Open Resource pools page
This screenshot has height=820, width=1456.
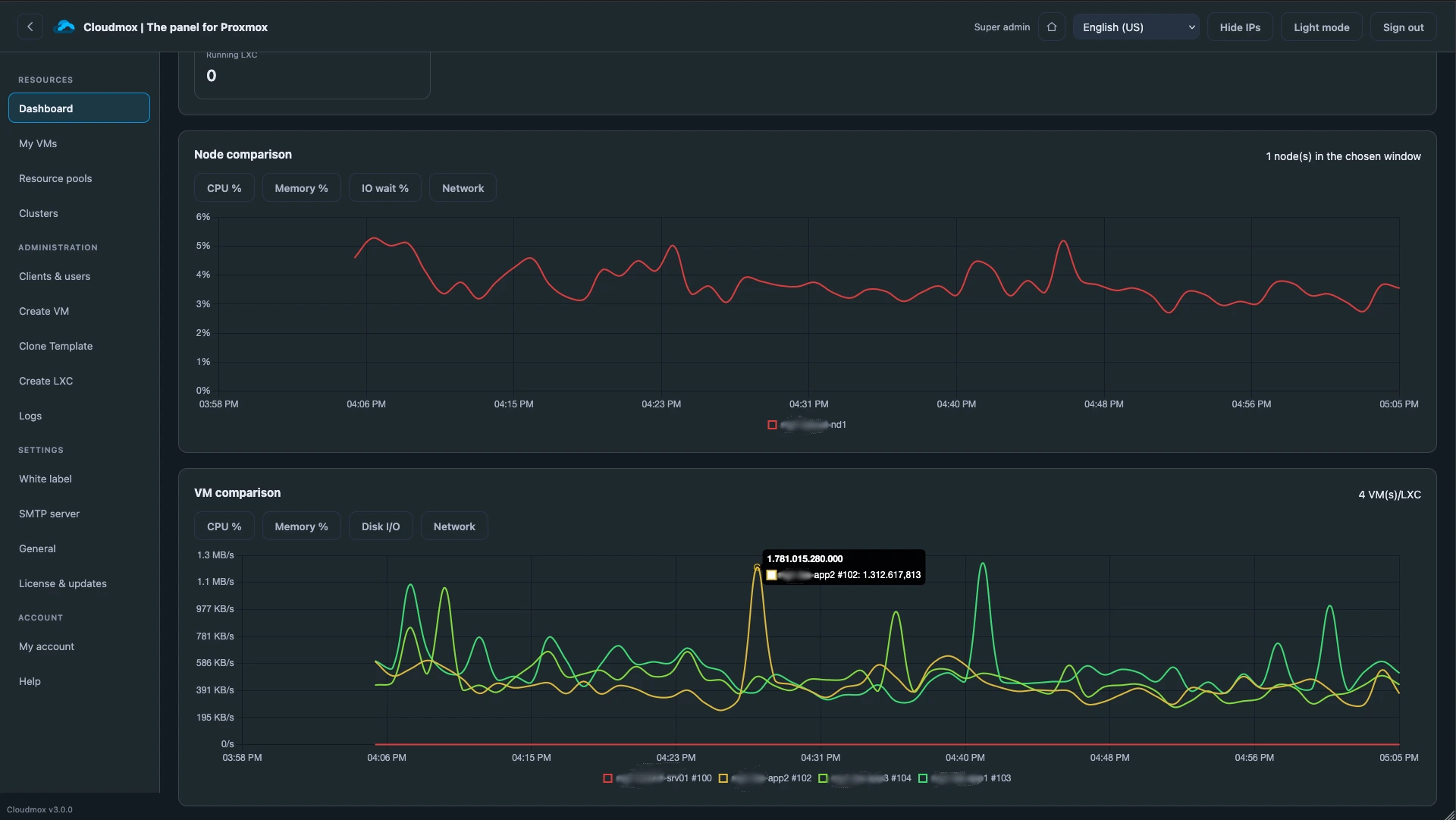(79, 178)
